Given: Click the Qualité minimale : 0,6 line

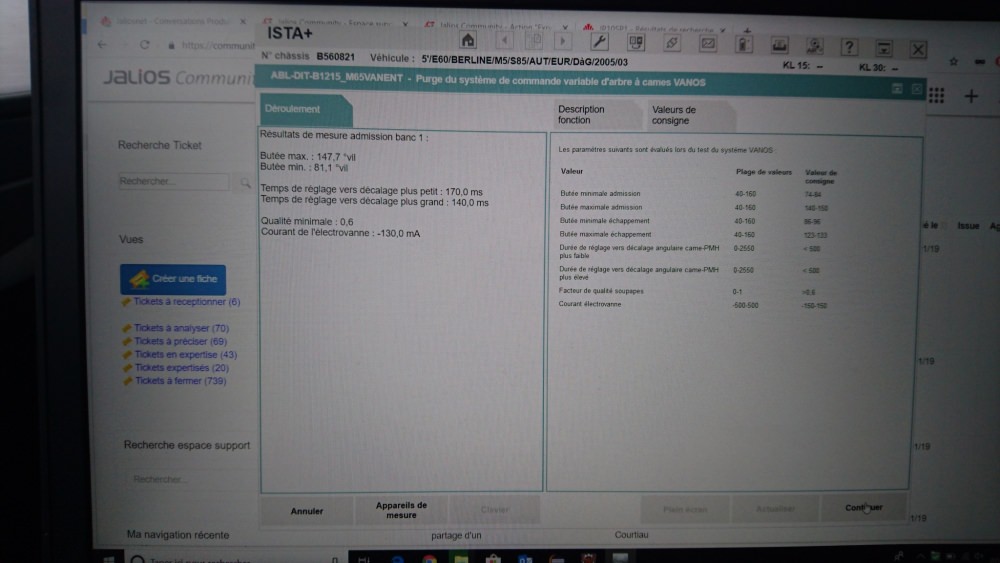Looking at the screenshot, I should 307,221.
